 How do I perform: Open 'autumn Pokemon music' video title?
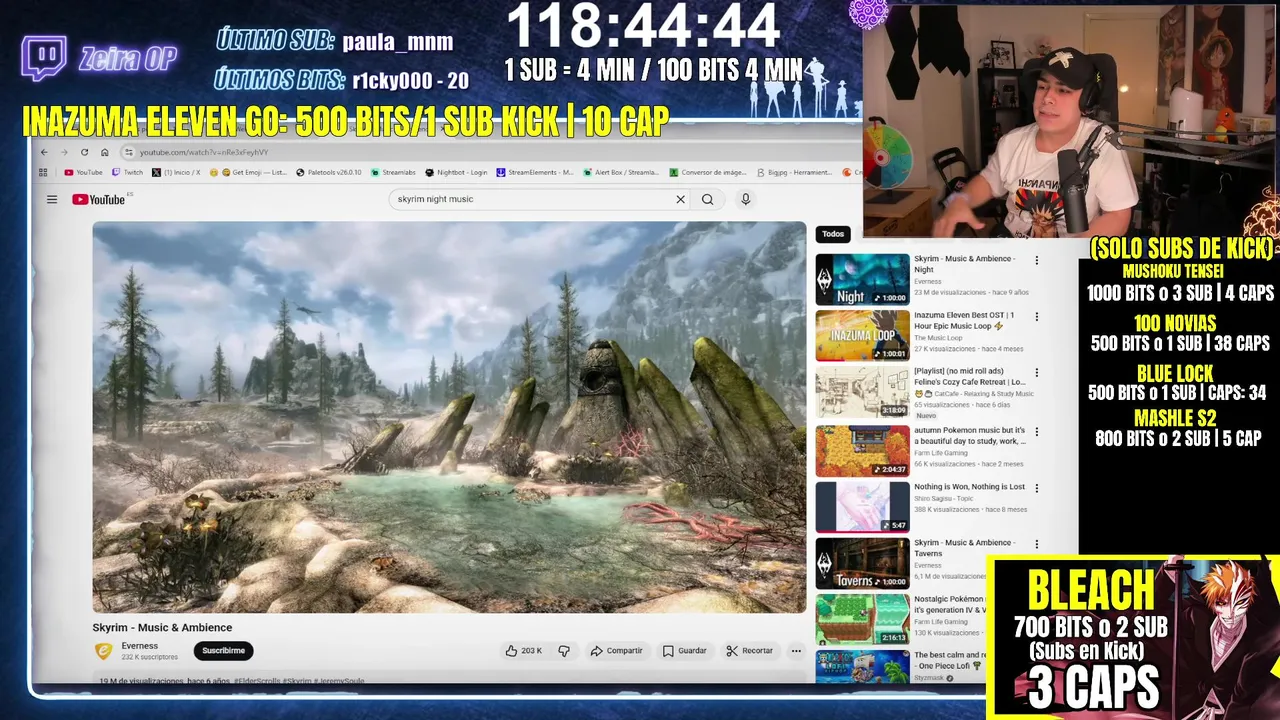969,435
